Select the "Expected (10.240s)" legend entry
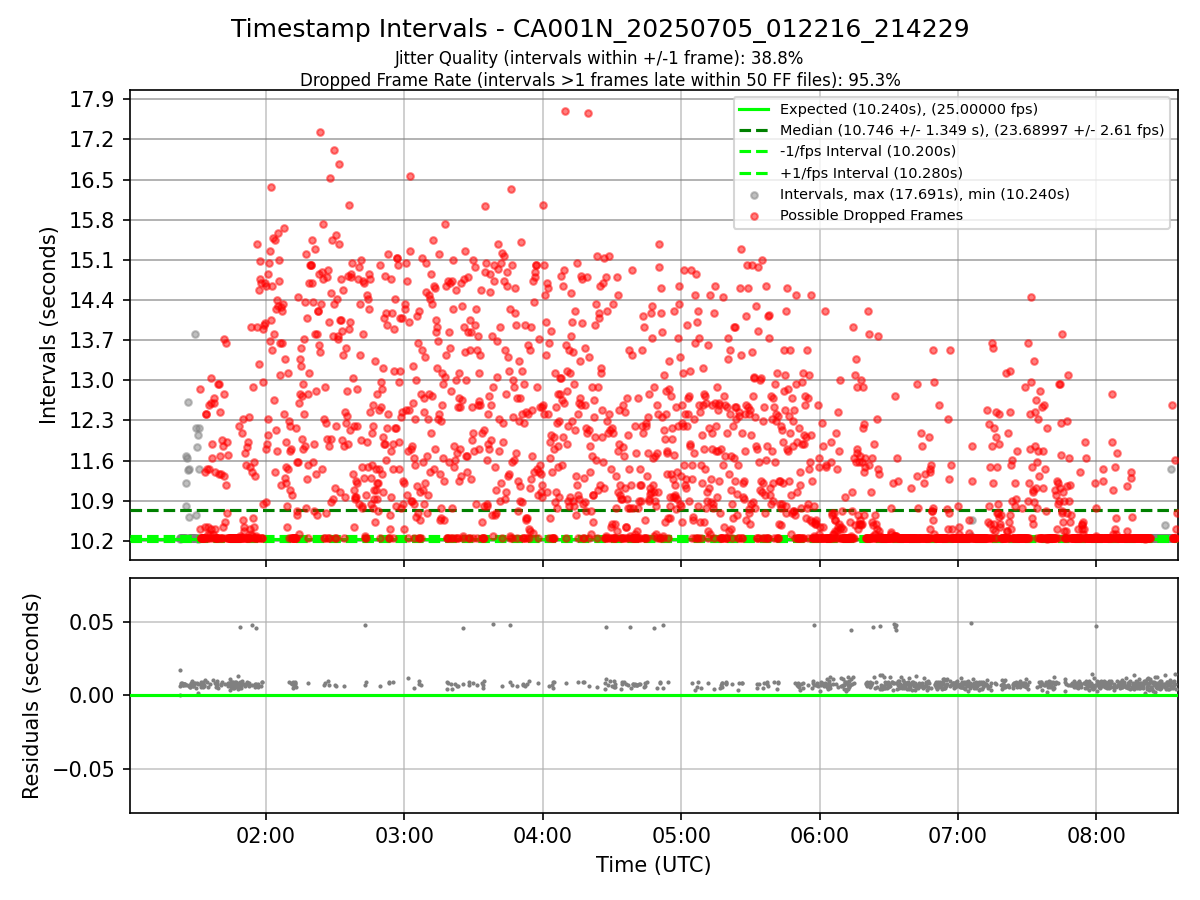1200x900 pixels. pyautogui.click(x=909, y=109)
